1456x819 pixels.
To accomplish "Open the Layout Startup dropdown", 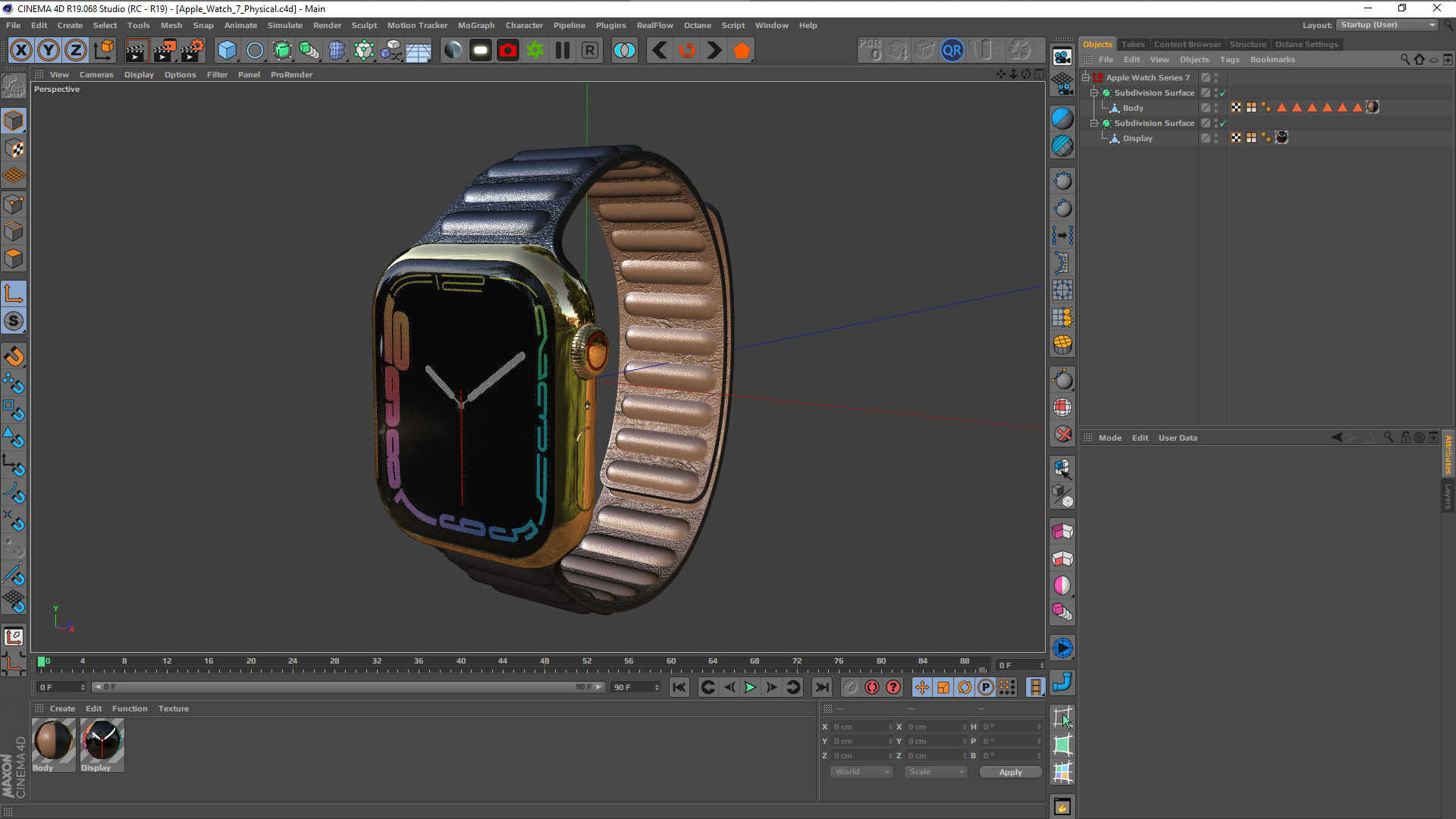I will coord(1388,25).
